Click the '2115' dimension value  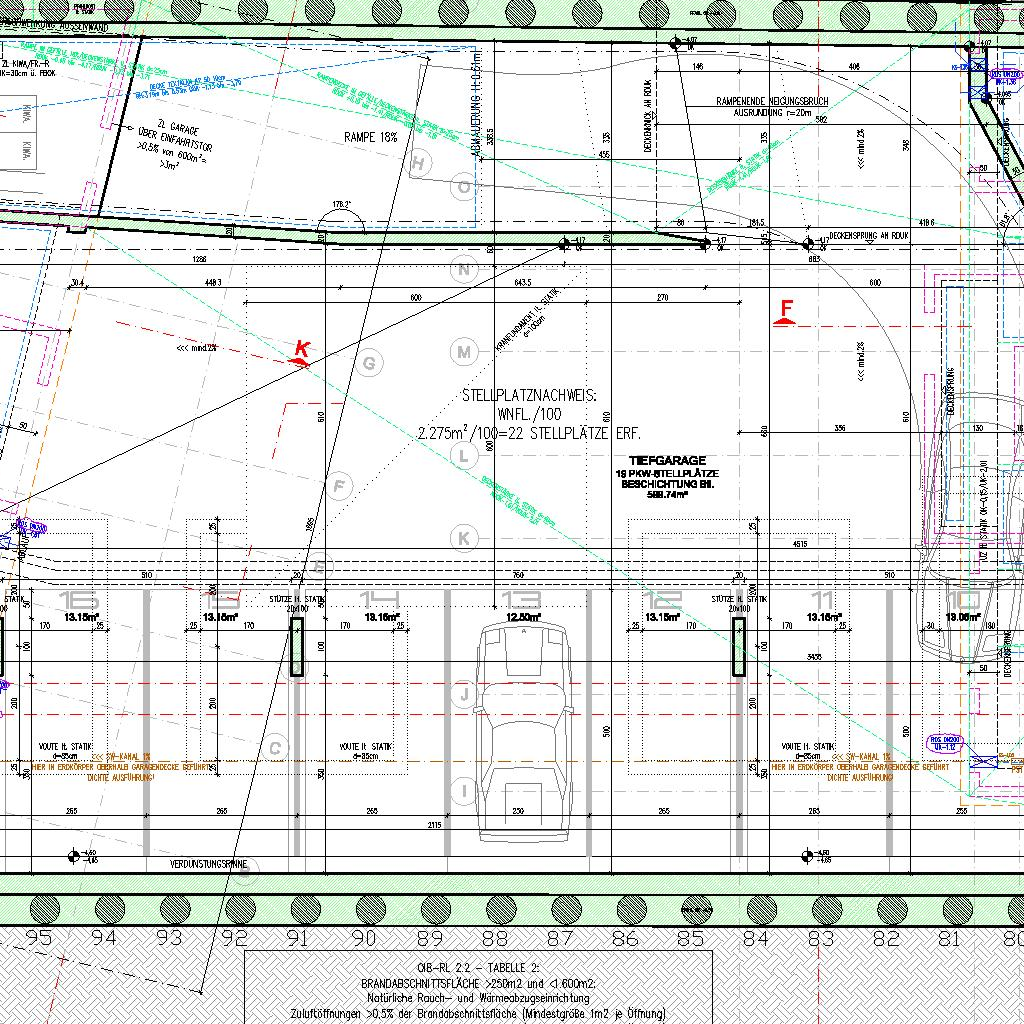434,825
